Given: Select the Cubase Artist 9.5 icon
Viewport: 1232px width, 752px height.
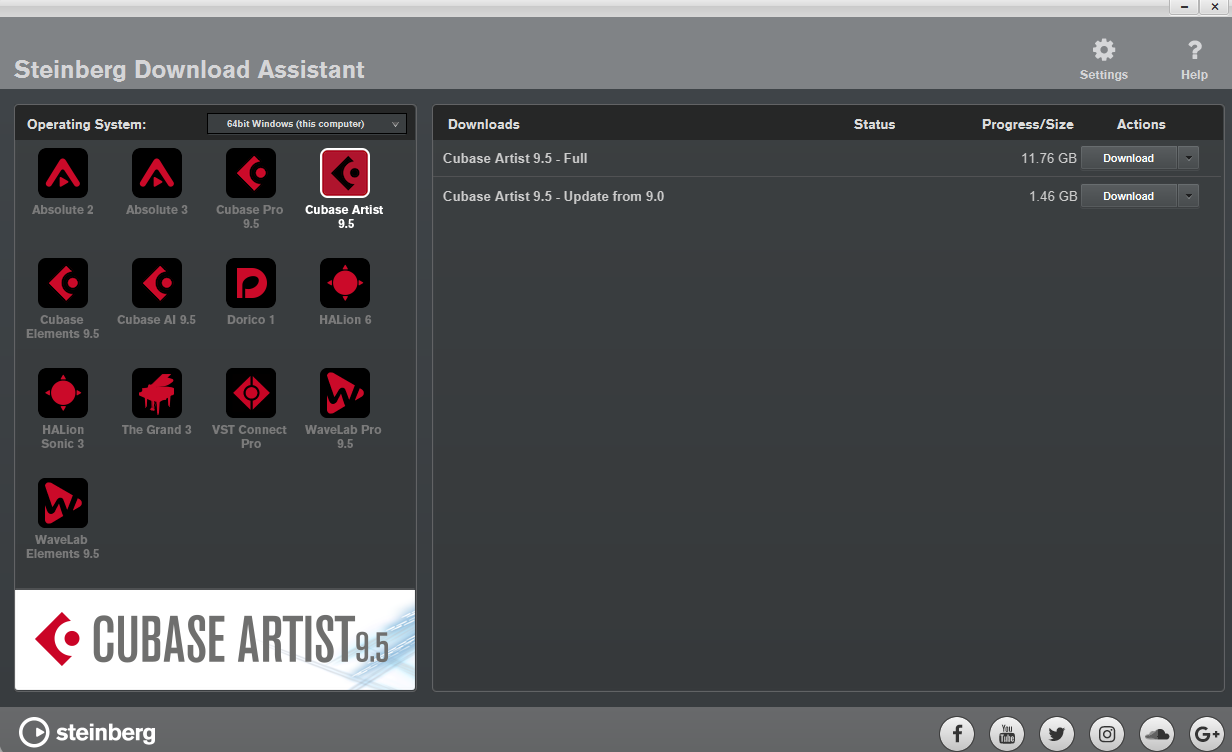Looking at the screenshot, I should (x=345, y=173).
